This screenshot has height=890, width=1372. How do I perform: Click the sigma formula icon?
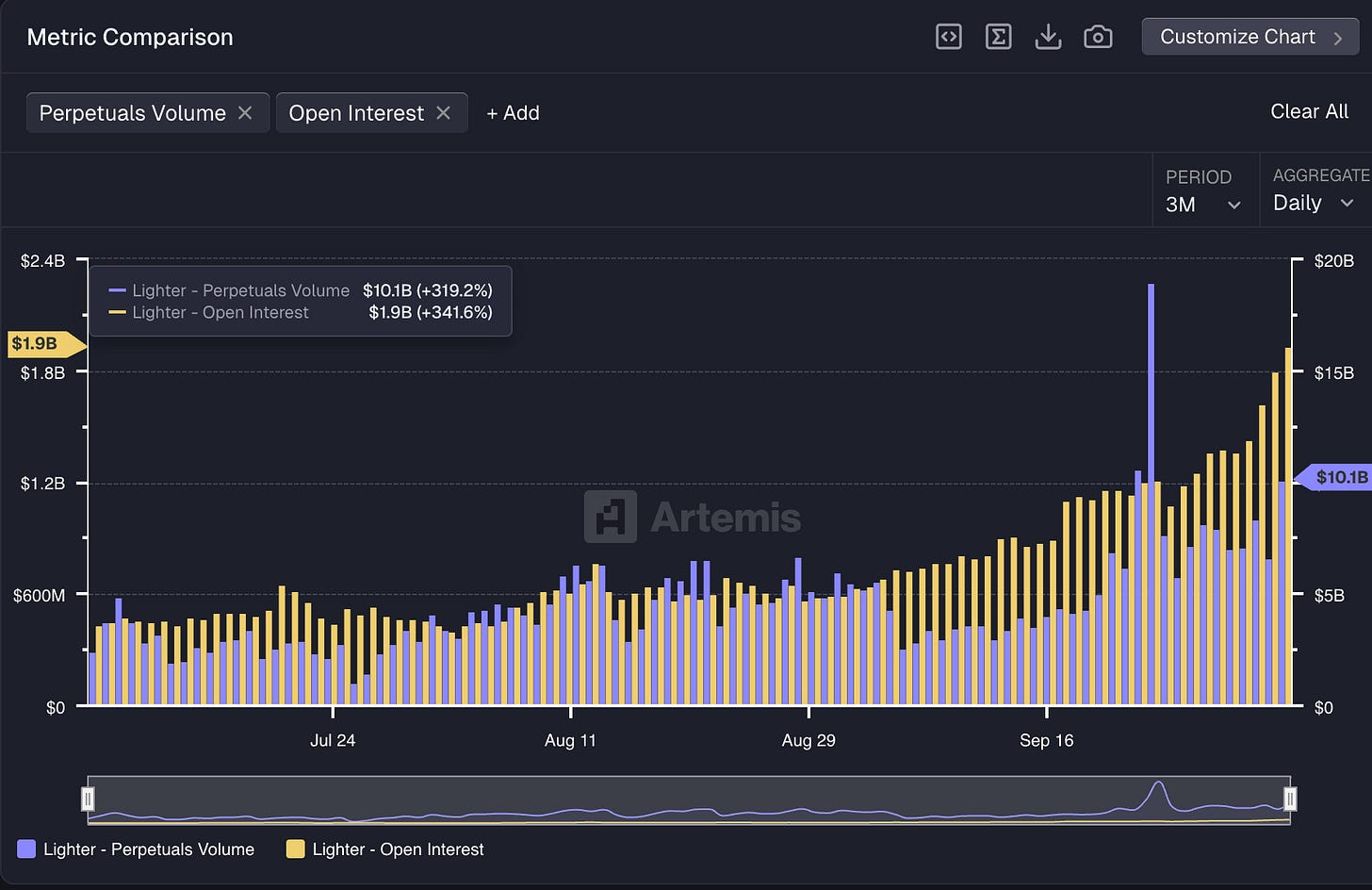tap(998, 37)
